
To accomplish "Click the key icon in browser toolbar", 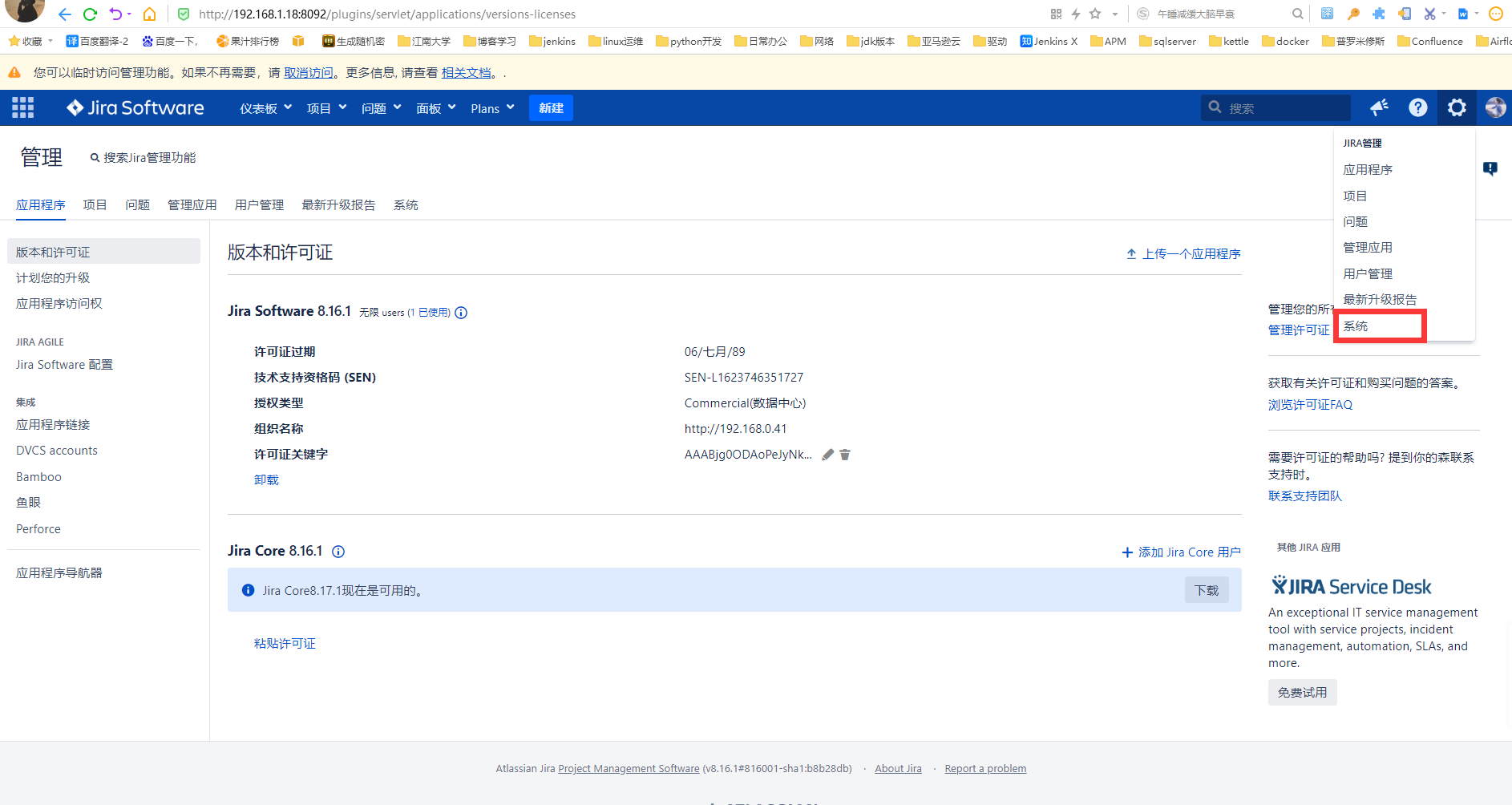I will [x=1353, y=14].
